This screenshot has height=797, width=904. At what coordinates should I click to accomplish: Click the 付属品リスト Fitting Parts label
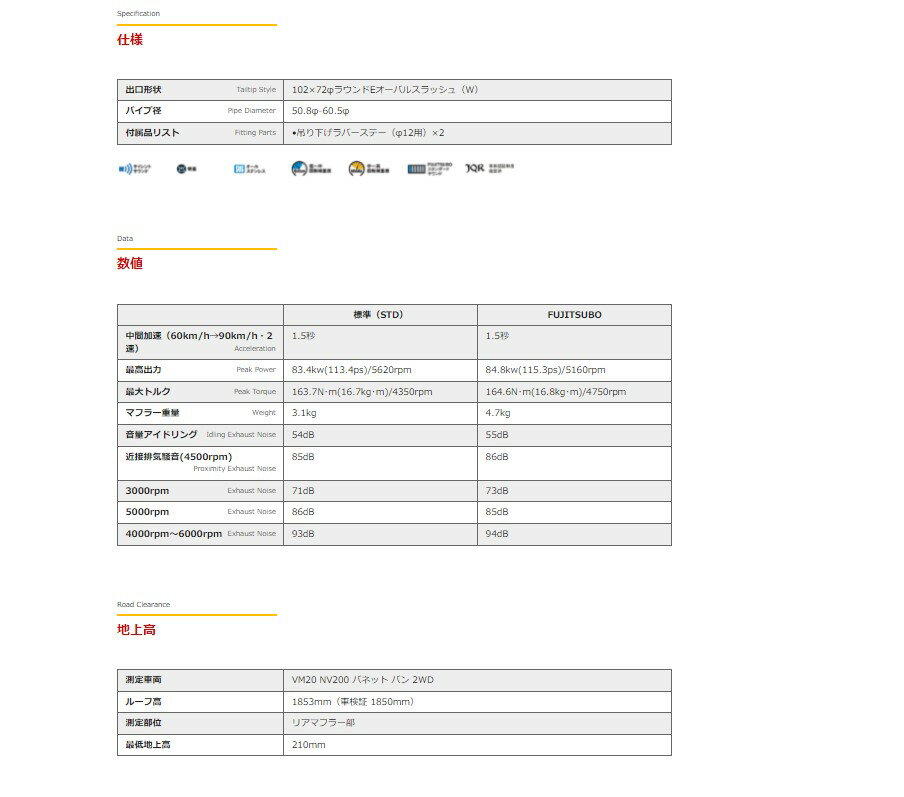[x=200, y=133]
